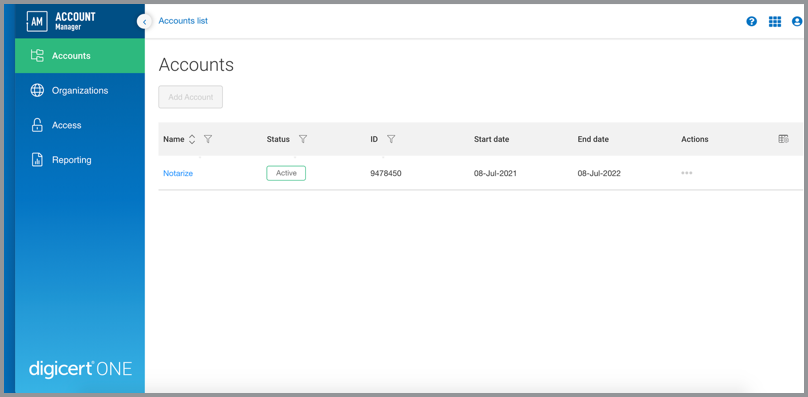The height and width of the screenshot is (397, 808).
Task: Open the ID column filter
Action: coord(391,139)
